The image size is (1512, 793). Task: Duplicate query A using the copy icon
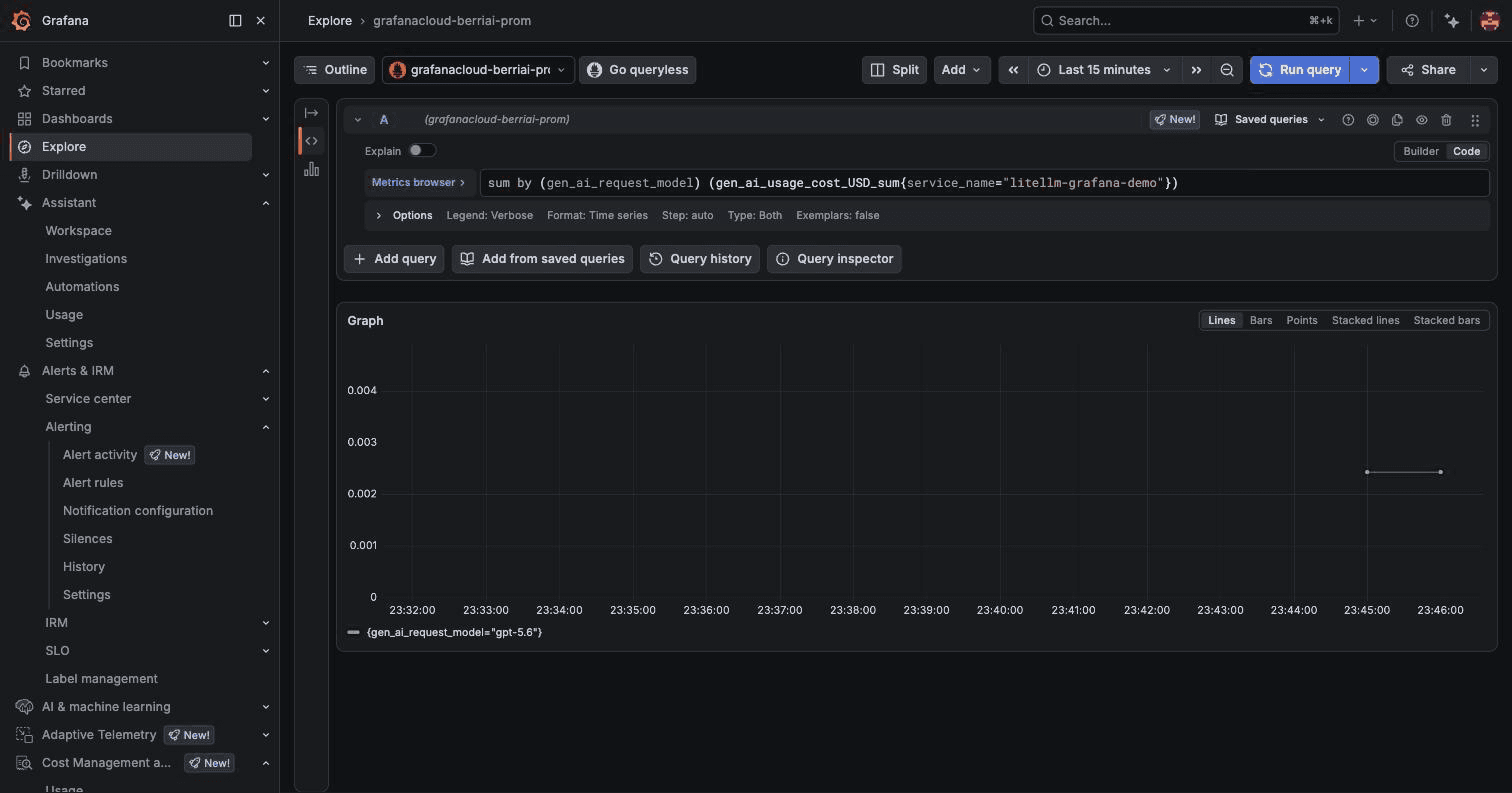(1397, 120)
